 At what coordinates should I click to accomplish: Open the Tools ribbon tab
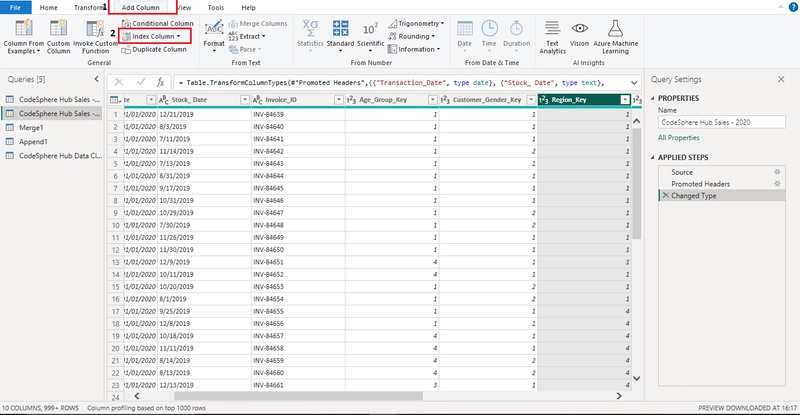[216, 8]
